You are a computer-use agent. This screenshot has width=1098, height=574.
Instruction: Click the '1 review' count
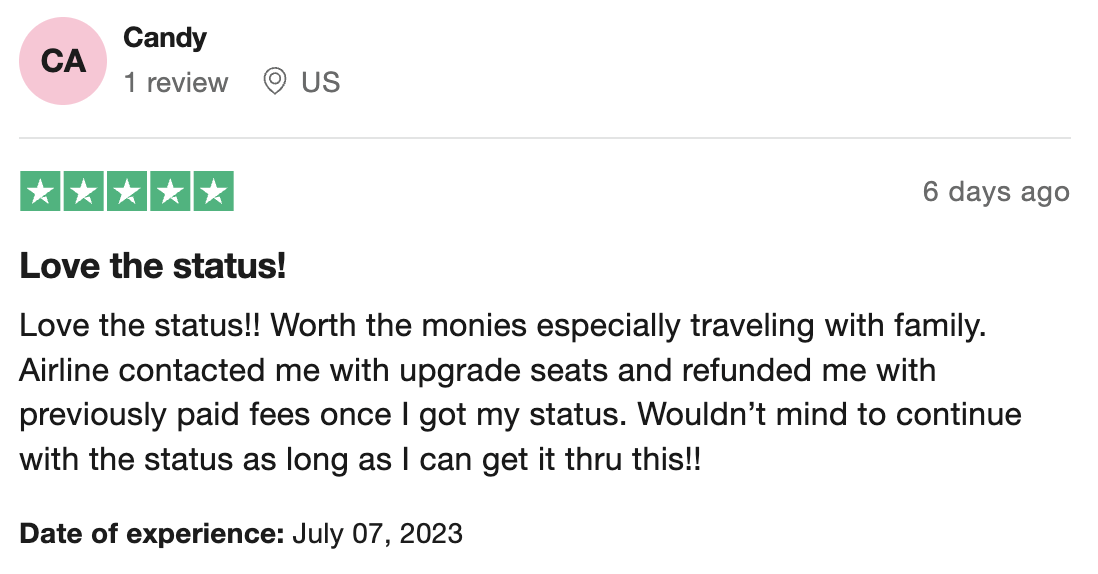click(176, 83)
